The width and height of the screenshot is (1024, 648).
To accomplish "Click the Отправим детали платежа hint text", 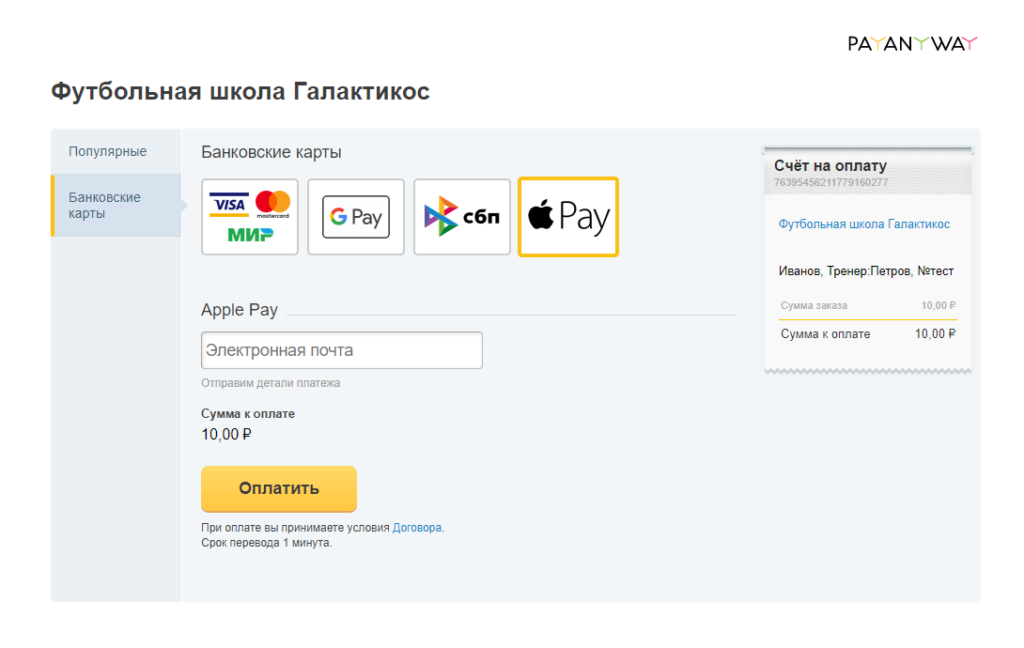I will click(270, 383).
